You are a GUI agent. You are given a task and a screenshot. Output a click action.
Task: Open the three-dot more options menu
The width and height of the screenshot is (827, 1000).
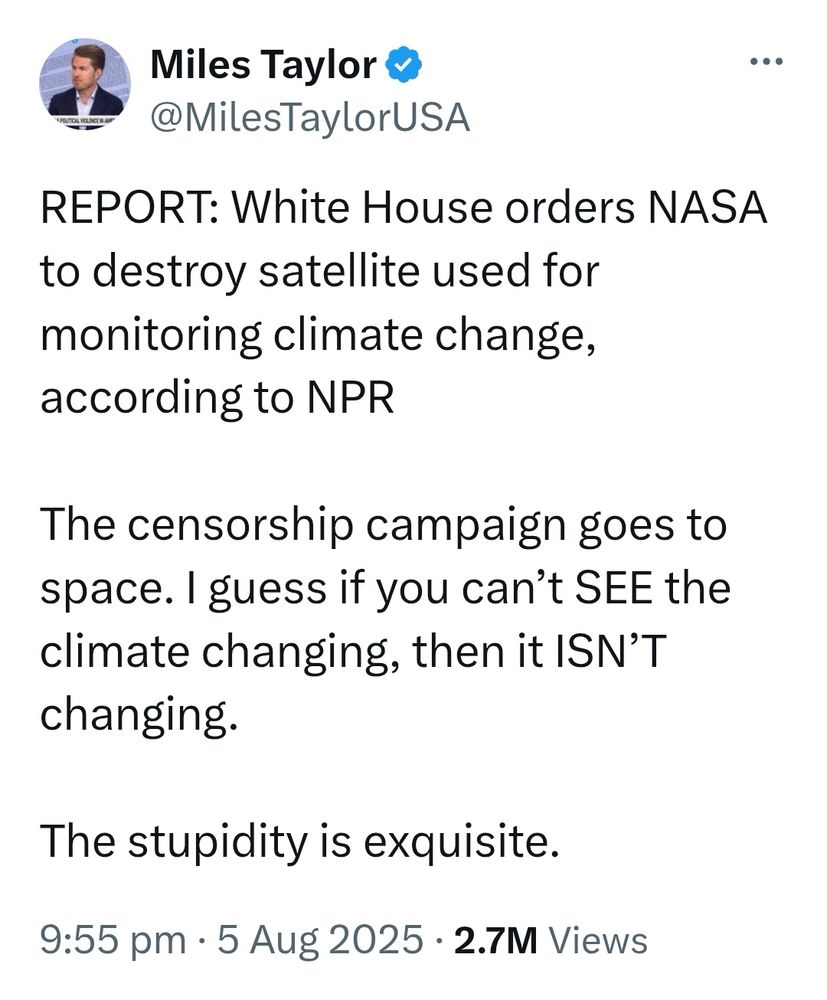coord(765,62)
